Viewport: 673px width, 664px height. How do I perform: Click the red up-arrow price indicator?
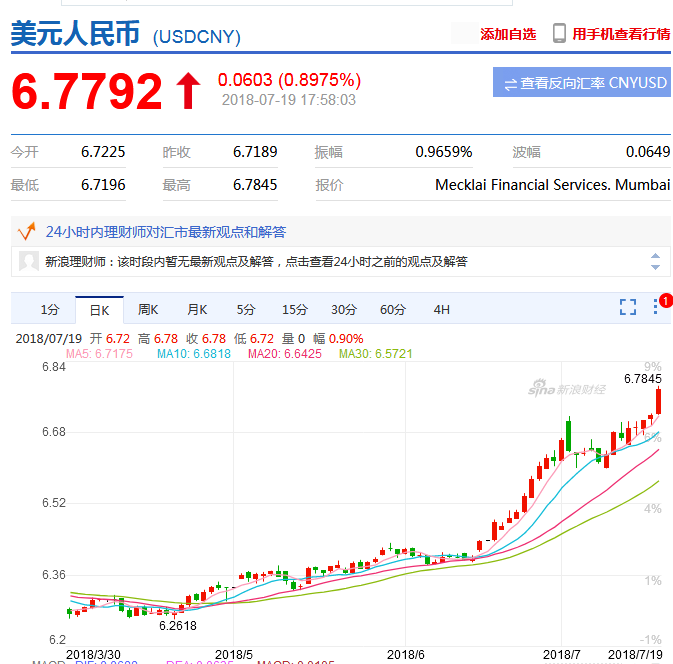(188, 91)
